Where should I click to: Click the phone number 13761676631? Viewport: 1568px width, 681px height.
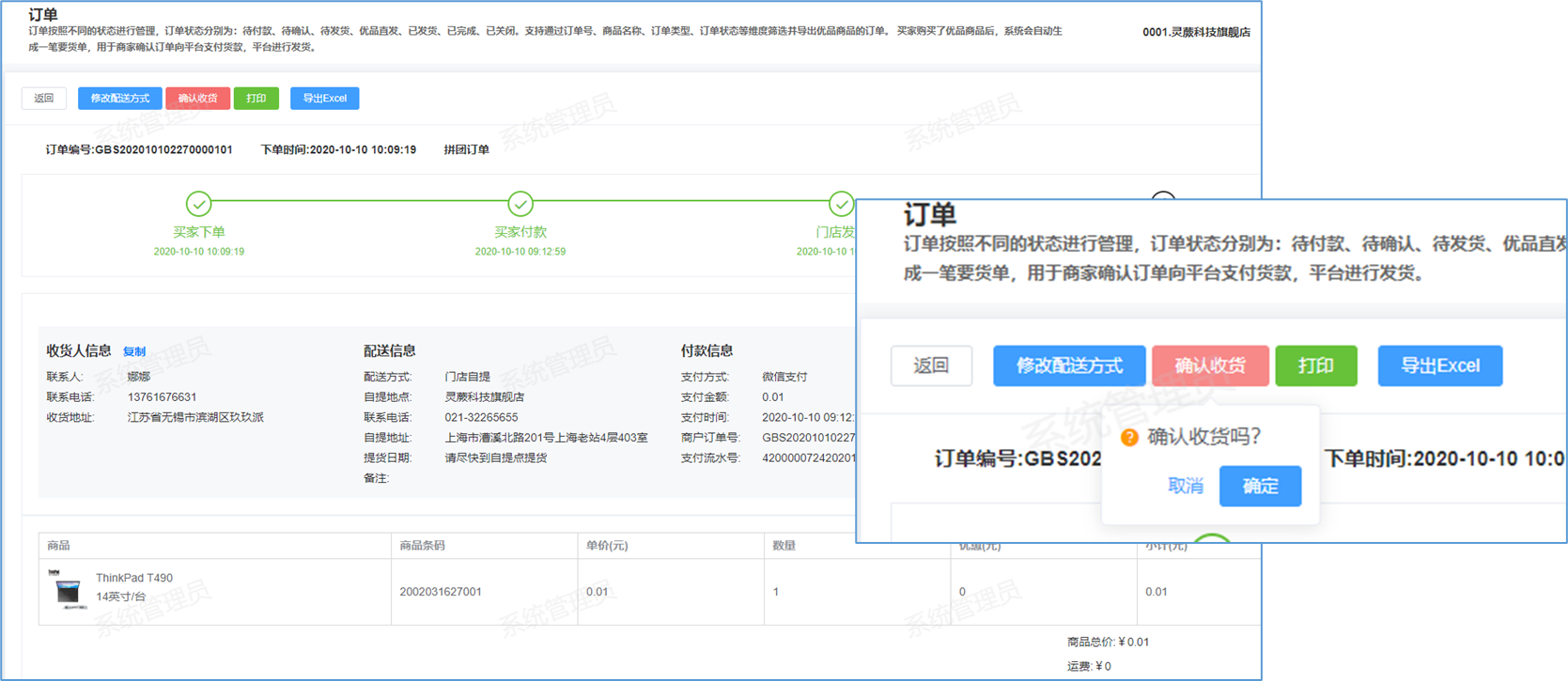pyautogui.click(x=162, y=397)
